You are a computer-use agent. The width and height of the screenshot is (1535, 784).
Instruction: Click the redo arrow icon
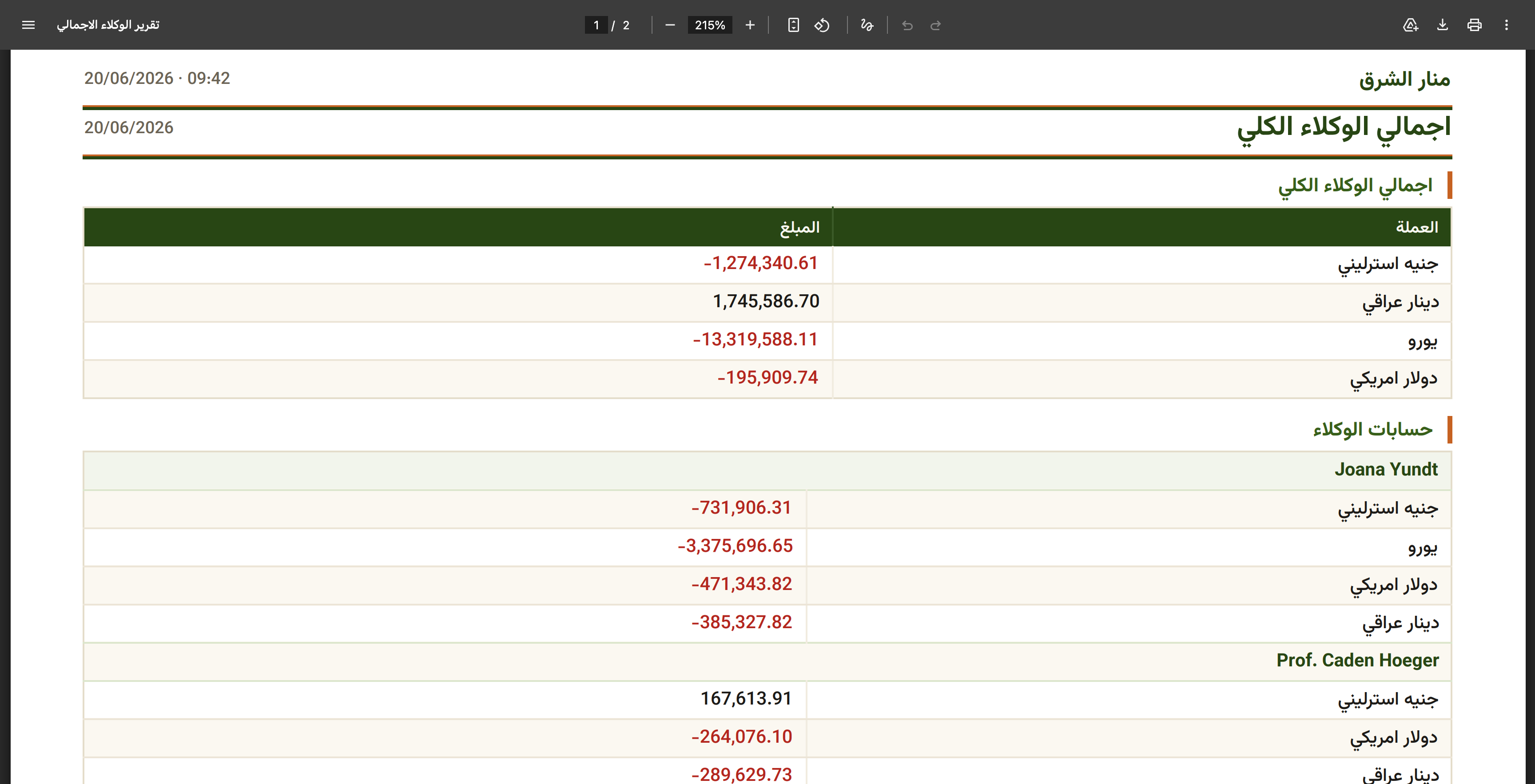[x=935, y=25]
